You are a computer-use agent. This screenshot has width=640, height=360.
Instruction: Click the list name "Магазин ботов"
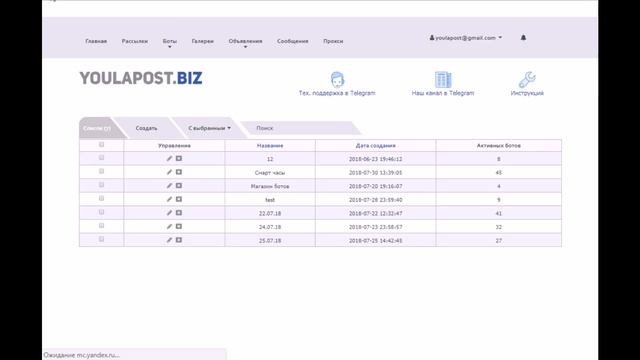pos(270,187)
